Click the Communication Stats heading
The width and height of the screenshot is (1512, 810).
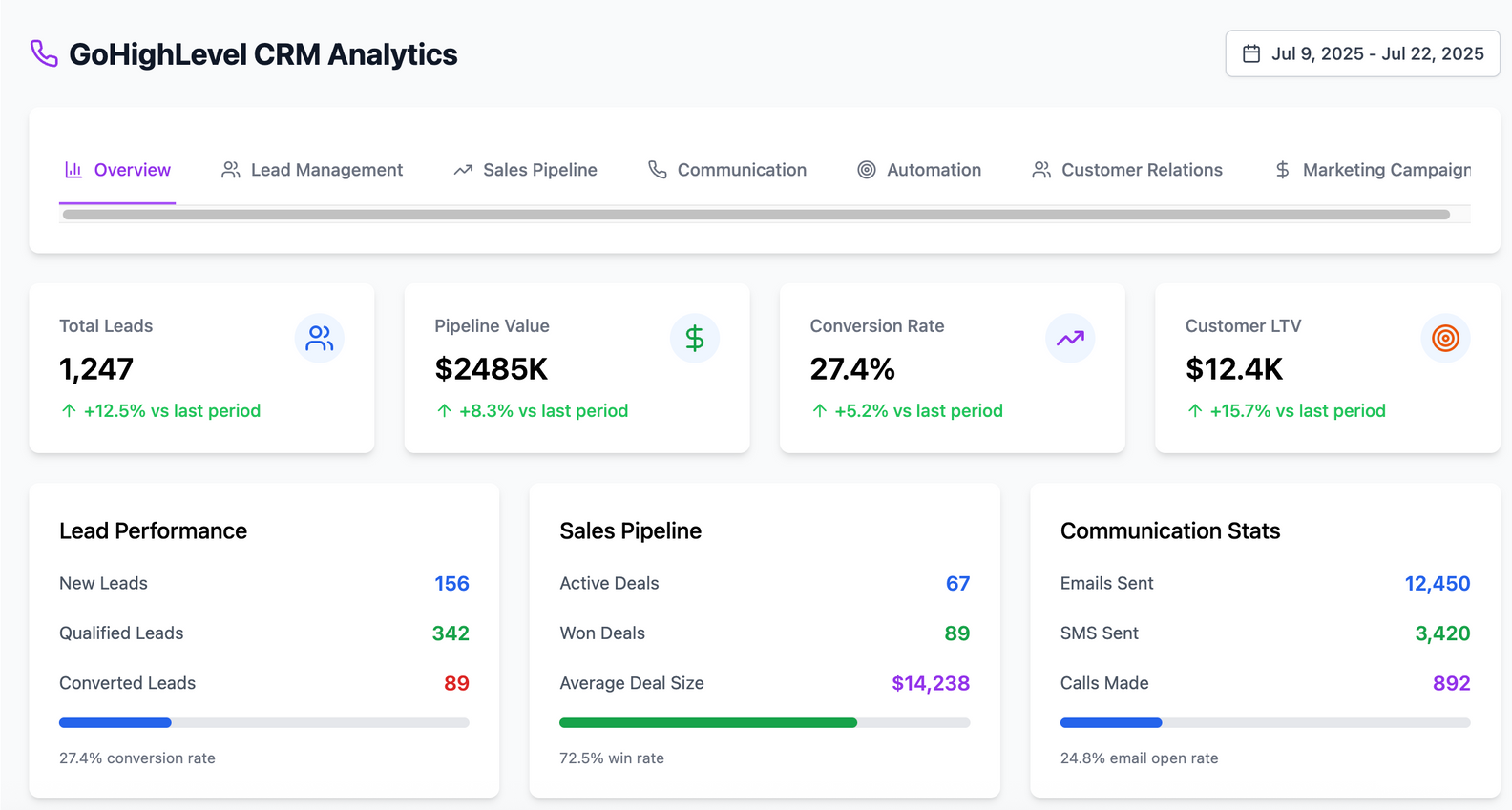(x=1170, y=531)
